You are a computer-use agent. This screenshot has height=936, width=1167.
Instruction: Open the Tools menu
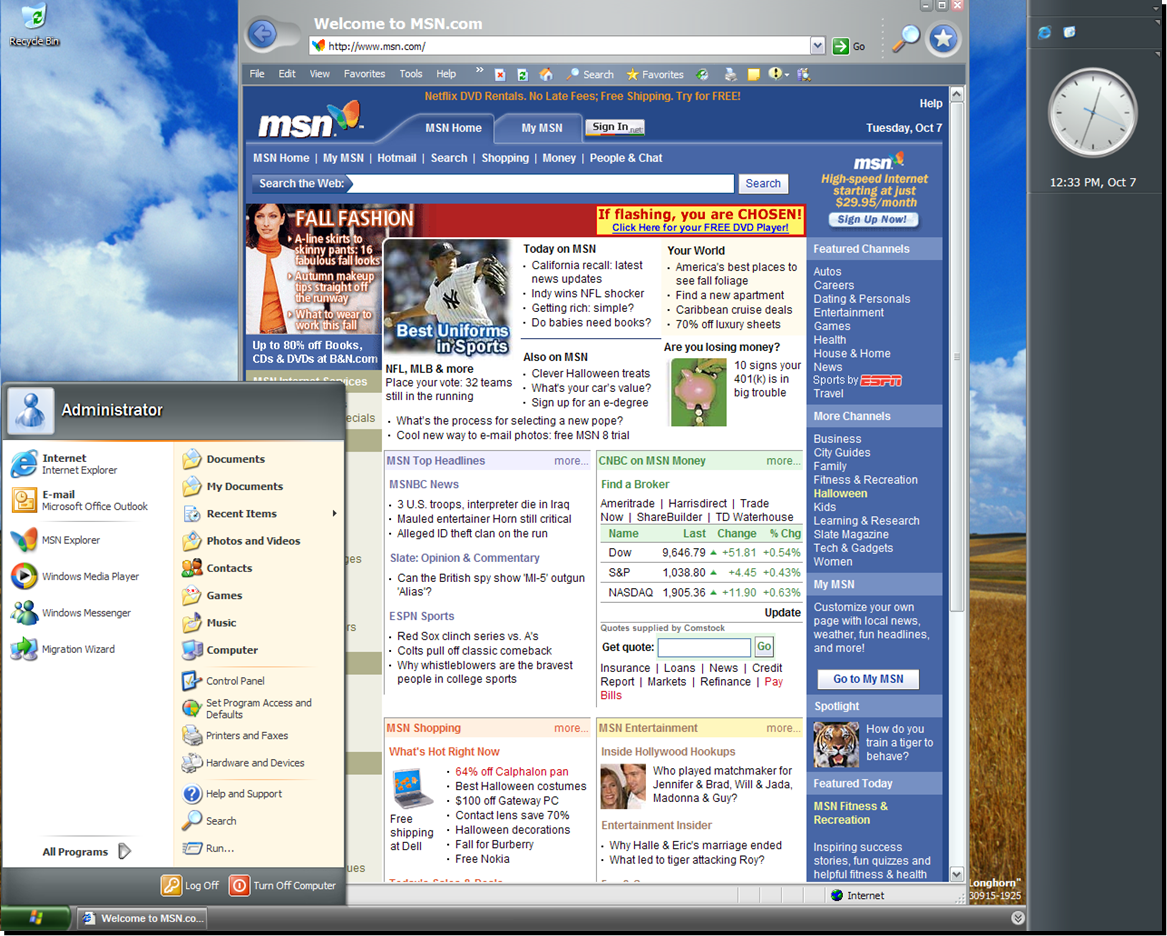(x=411, y=74)
